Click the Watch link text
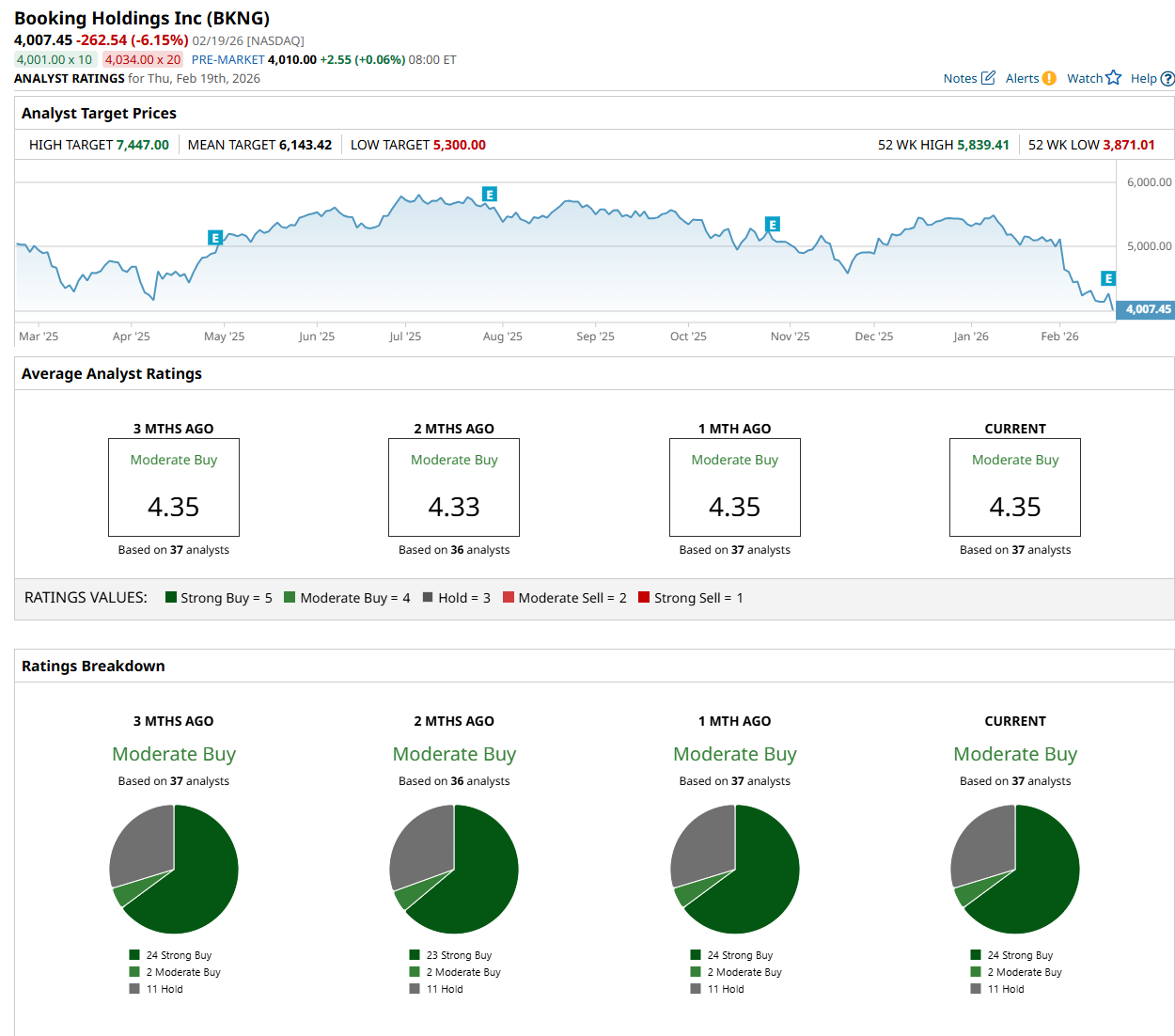 pos(1085,79)
